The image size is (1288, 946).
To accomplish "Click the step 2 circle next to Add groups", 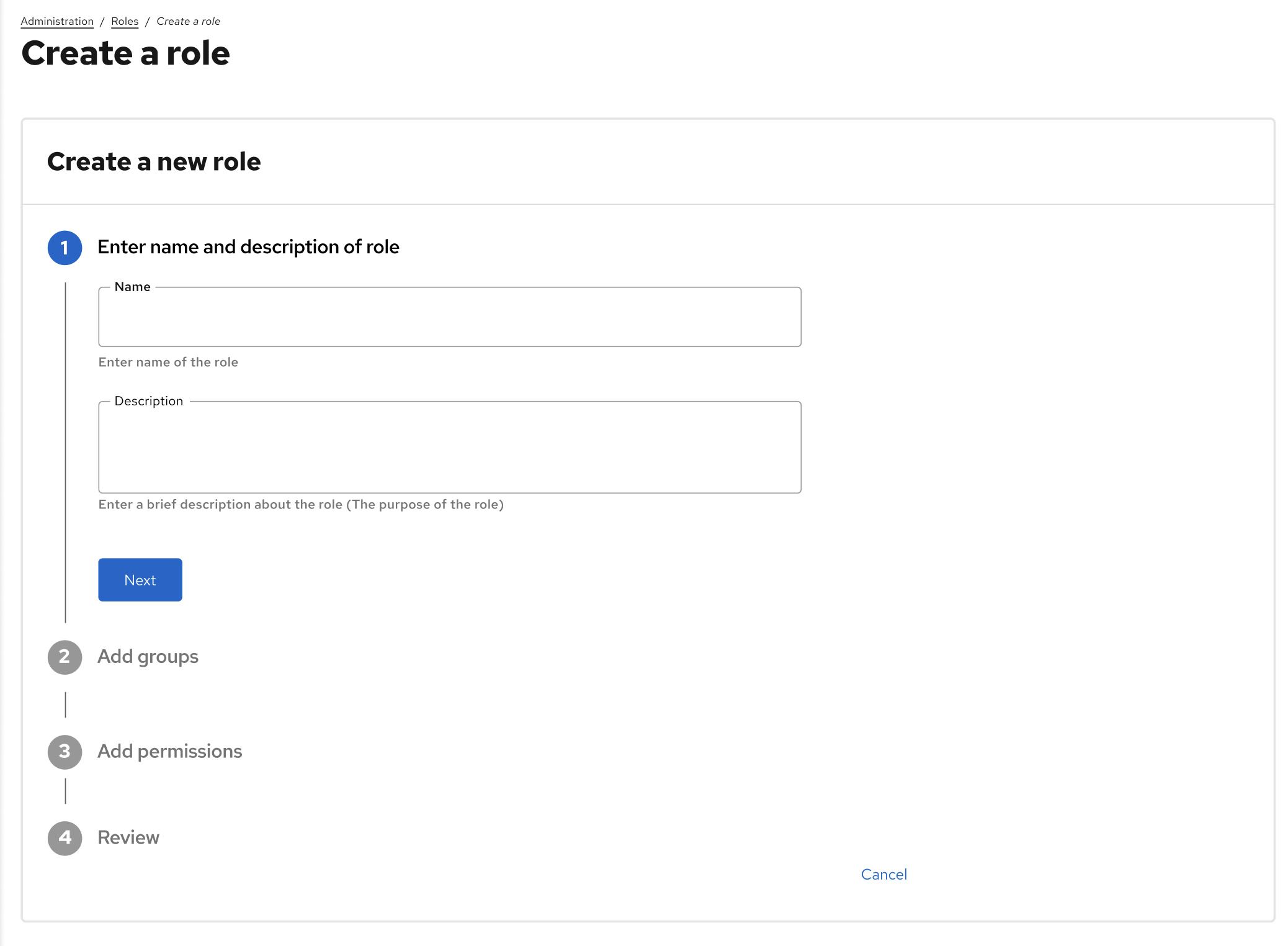I will (x=65, y=657).
